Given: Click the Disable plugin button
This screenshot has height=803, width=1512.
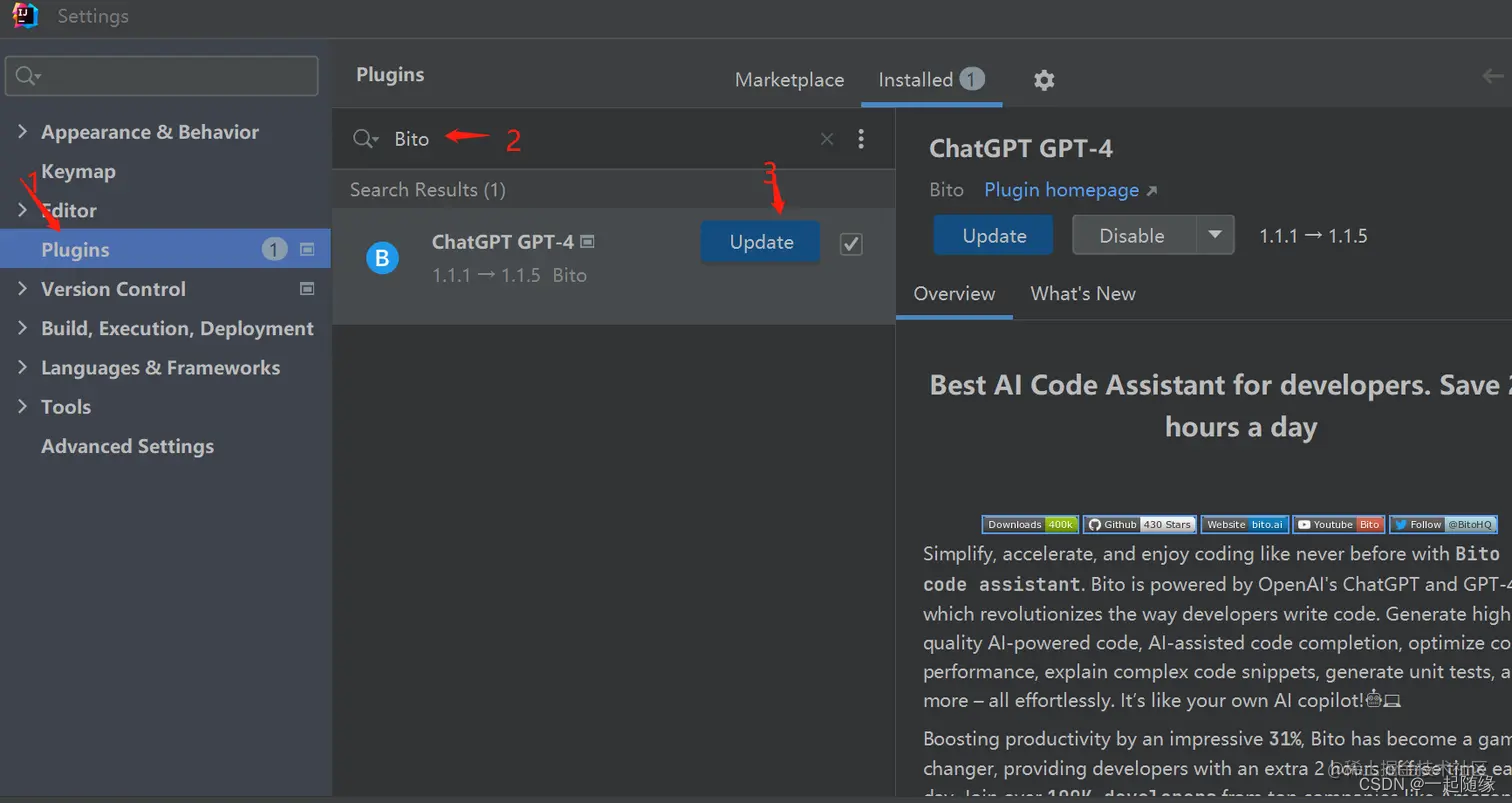Looking at the screenshot, I should (x=1132, y=235).
